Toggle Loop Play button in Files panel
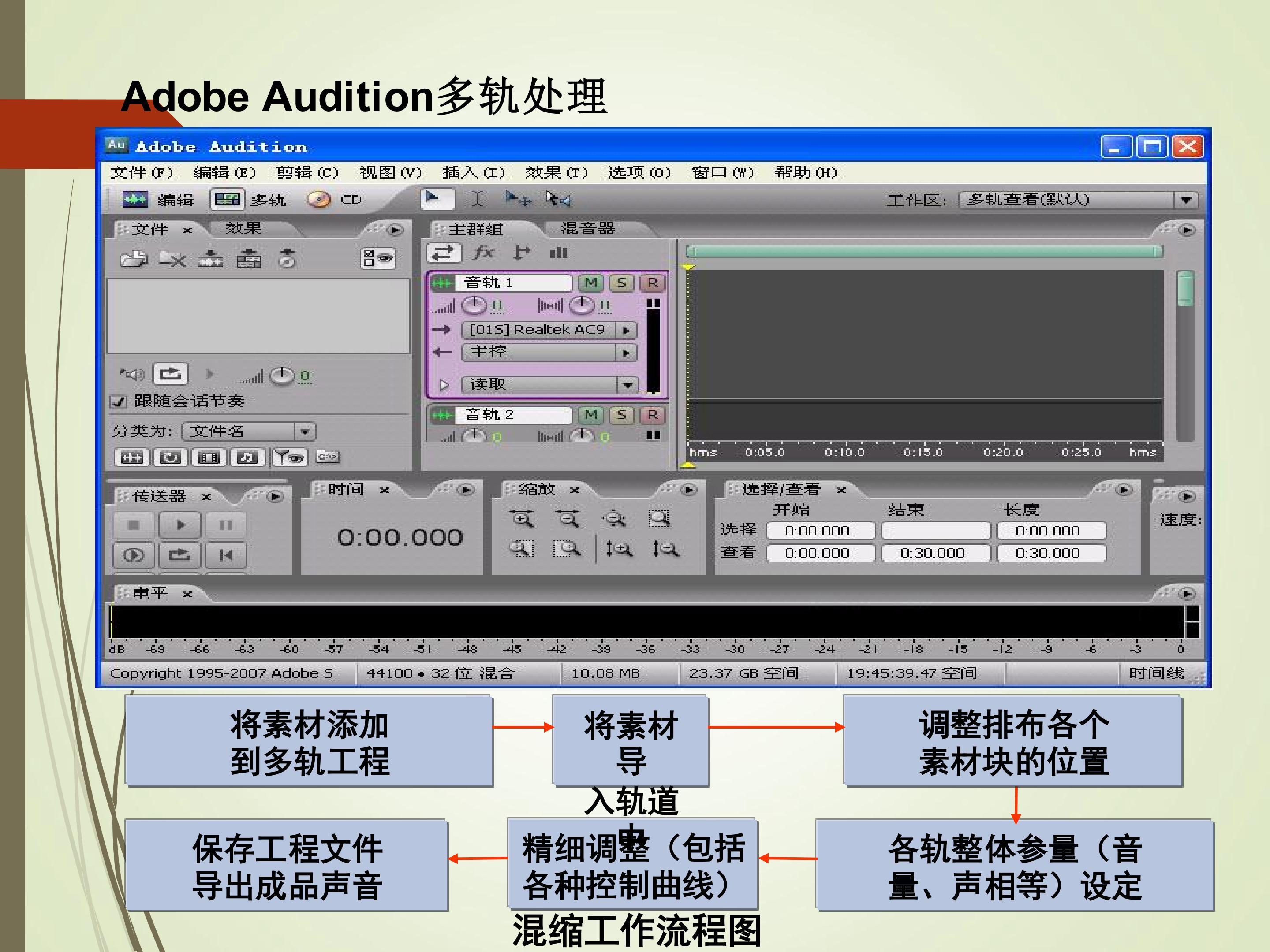The height and width of the screenshot is (952, 1270). click(171, 375)
